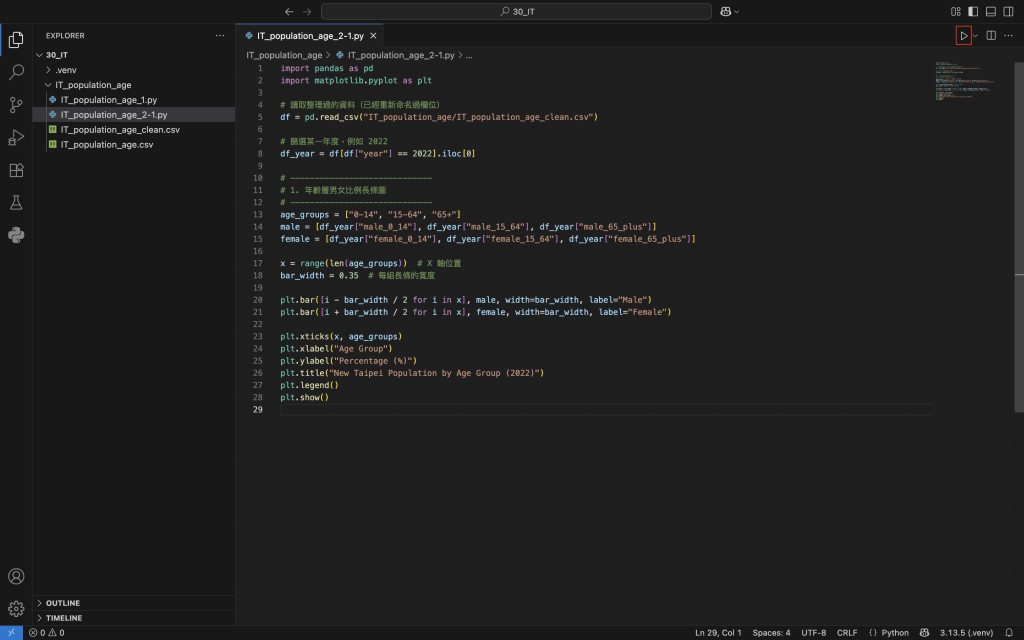Open the Search view in activity bar

tap(16, 73)
